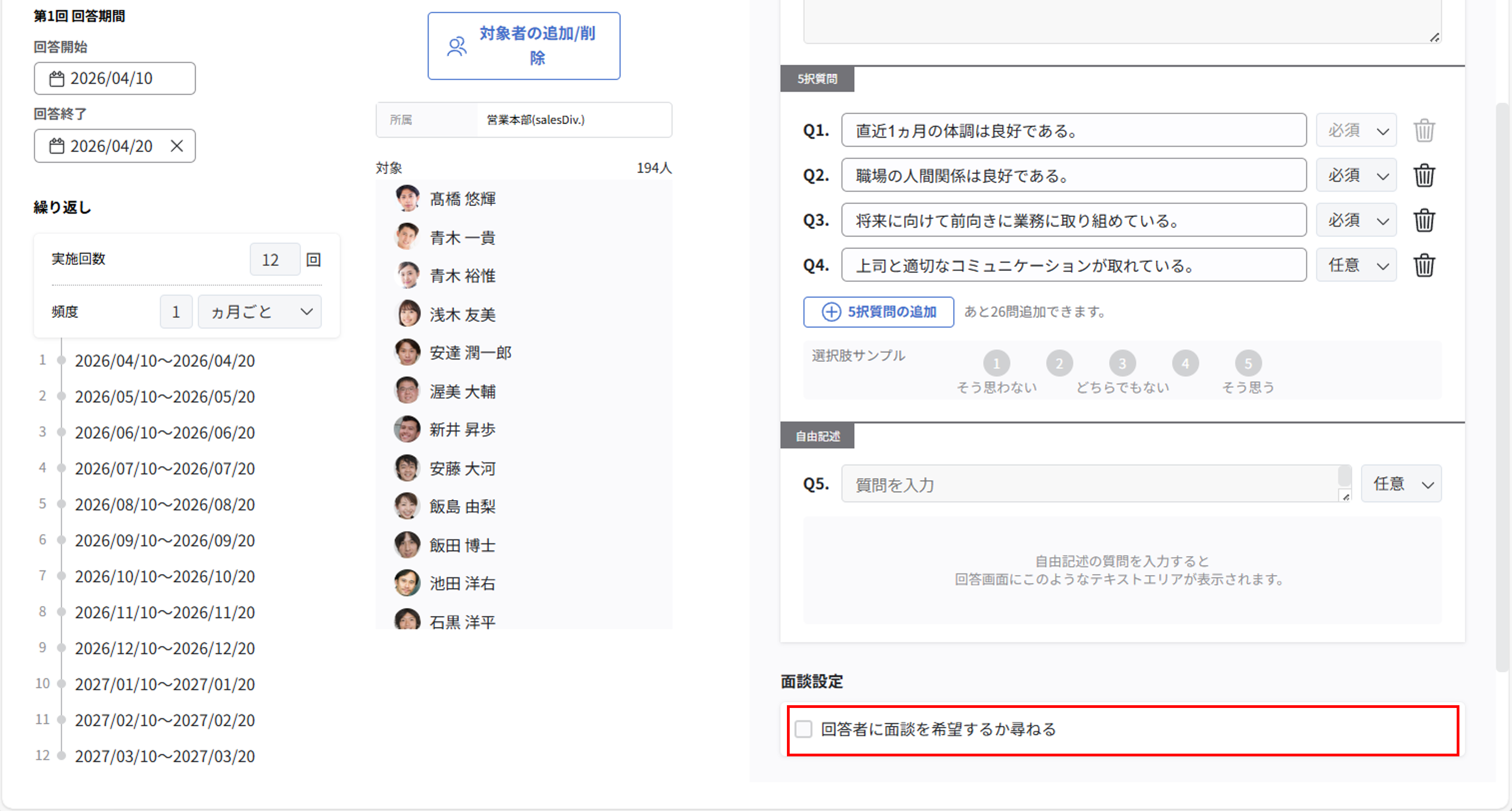The height and width of the screenshot is (811, 1512).
Task: Click 5択質問の追加 button
Action: [878, 312]
